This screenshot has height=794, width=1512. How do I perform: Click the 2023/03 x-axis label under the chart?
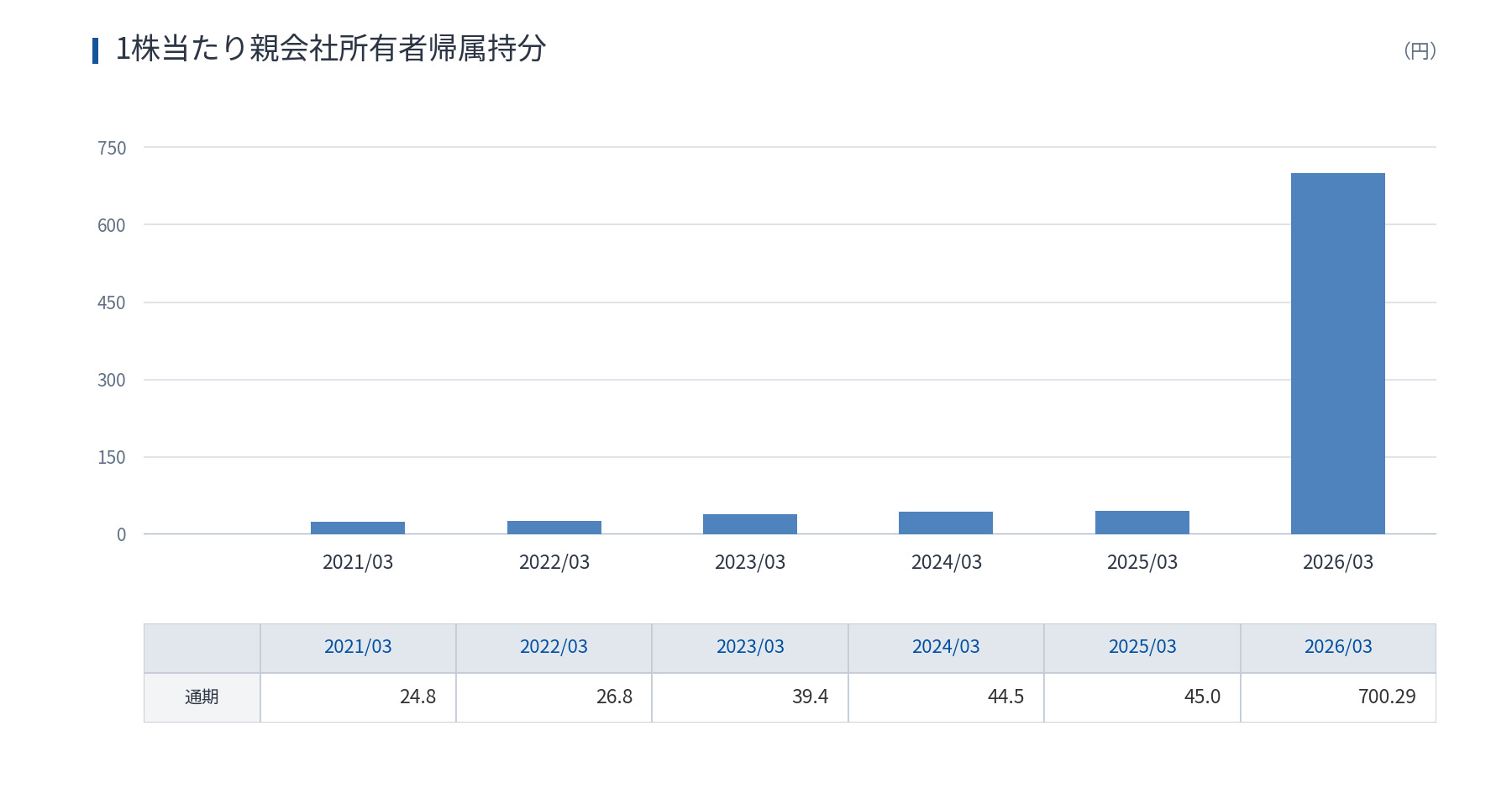[750, 562]
